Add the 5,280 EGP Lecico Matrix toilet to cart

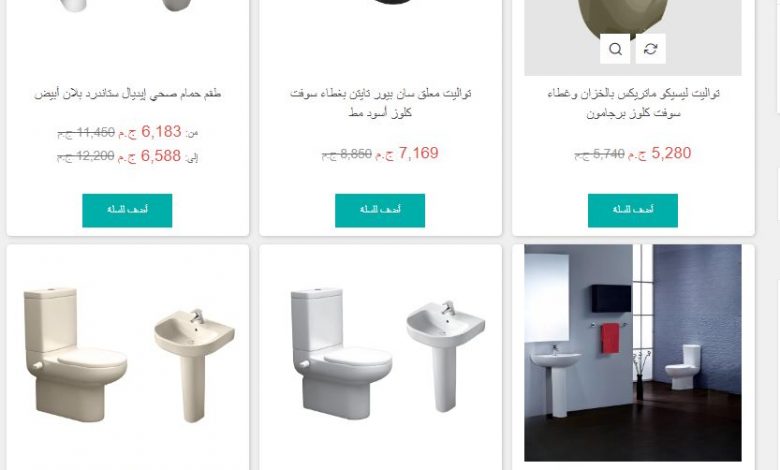(x=633, y=210)
